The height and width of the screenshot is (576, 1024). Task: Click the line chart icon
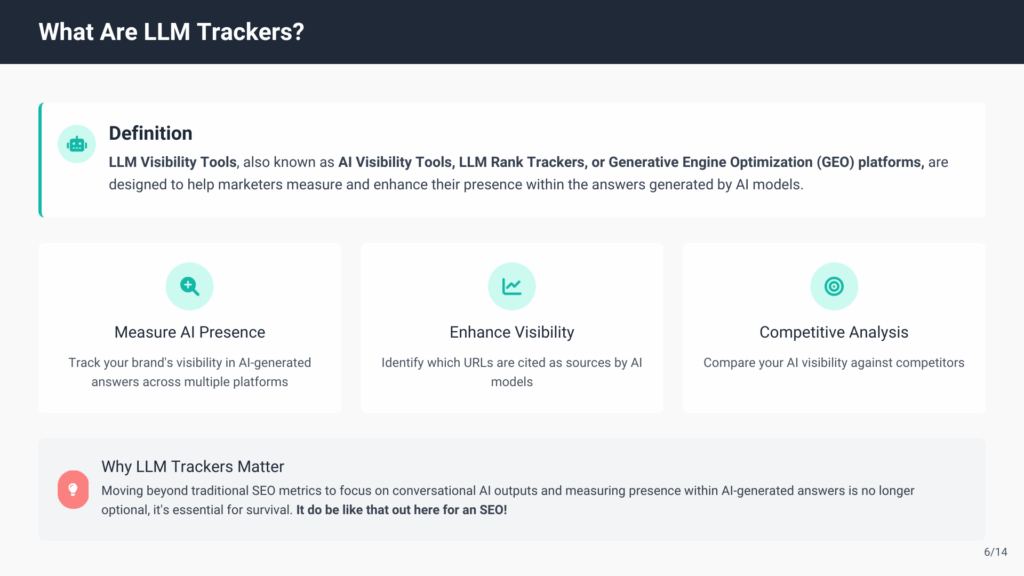[512, 286]
